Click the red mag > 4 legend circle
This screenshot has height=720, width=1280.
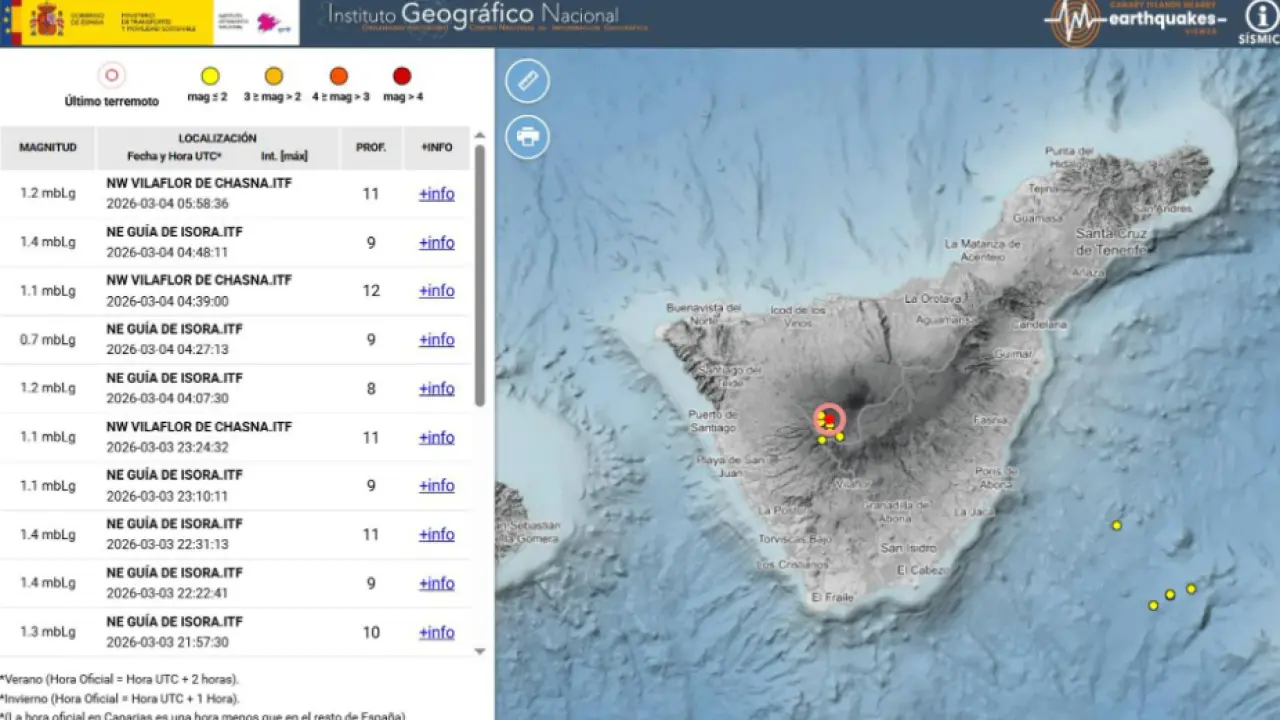point(402,76)
